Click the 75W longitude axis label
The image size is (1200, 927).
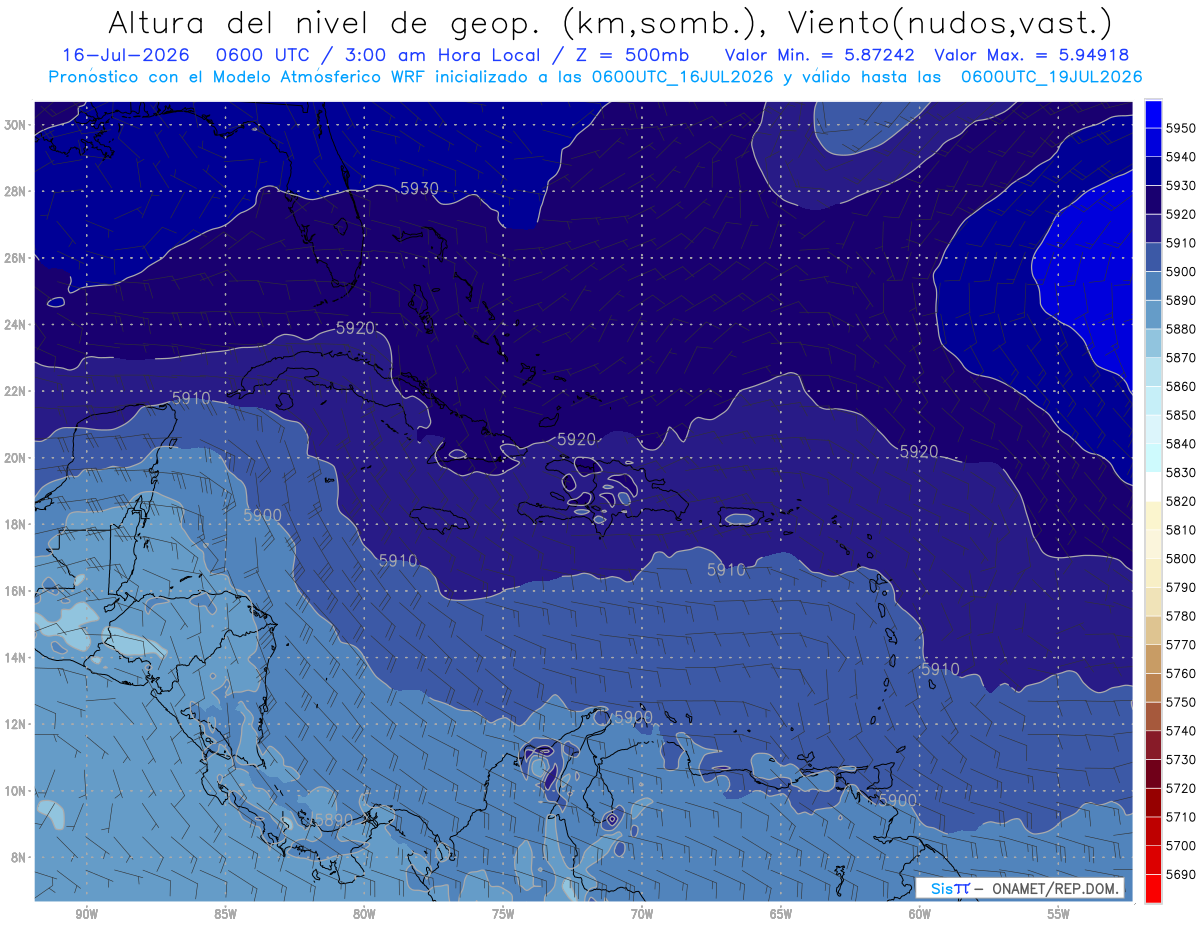click(x=503, y=914)
